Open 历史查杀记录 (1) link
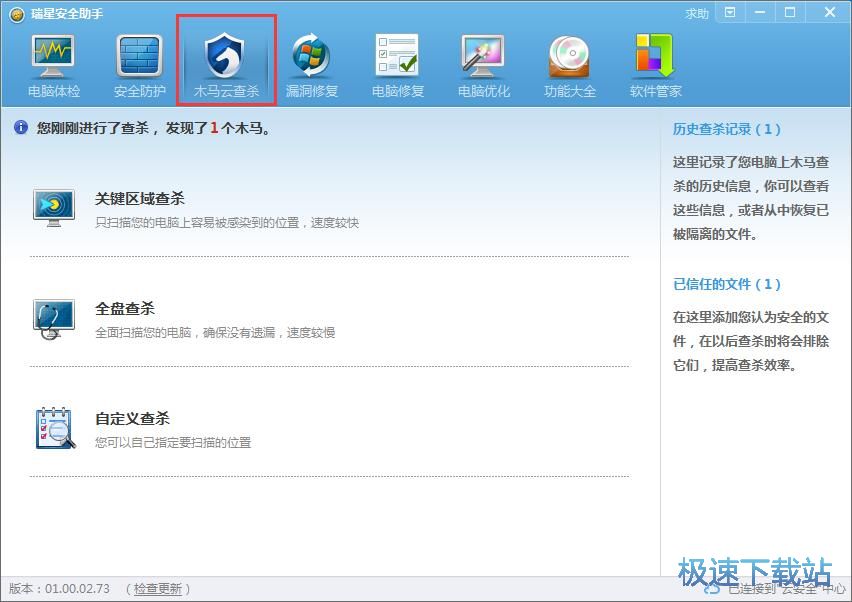The width and height of the screenshot is (852, 602). (726, 129)
